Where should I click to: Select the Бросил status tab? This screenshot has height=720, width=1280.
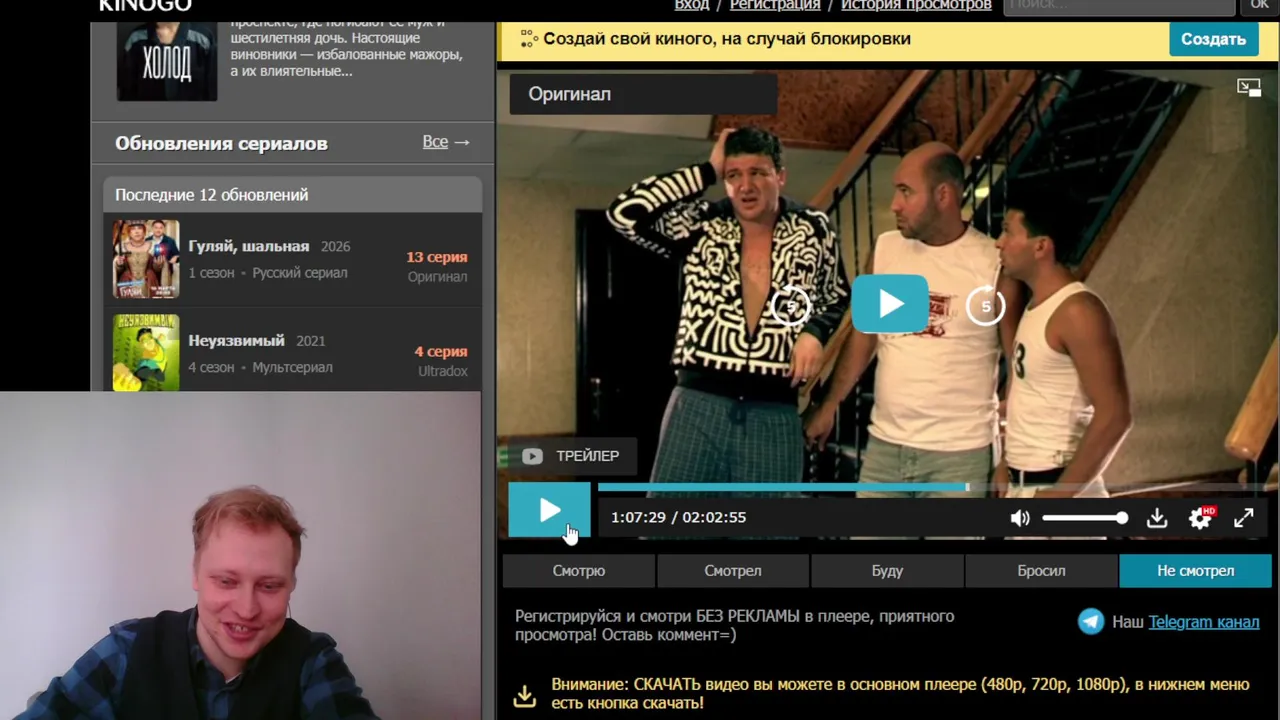pos(1041,571)
